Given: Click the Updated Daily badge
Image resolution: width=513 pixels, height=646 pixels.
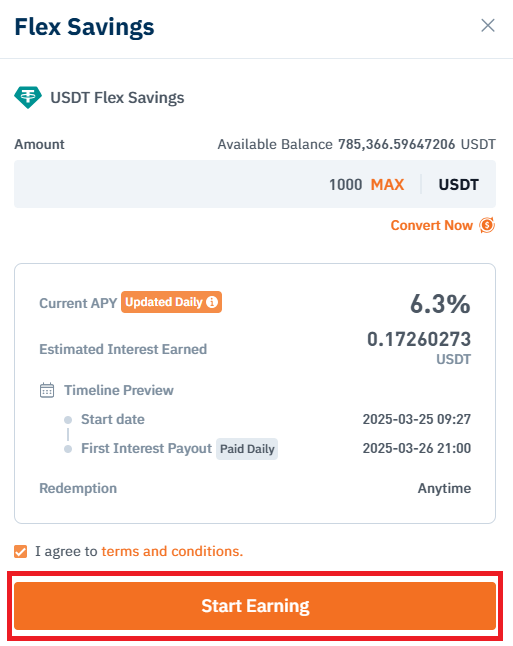Looking at the screenshot, I should pyautogui.click(x=171, y=302).
